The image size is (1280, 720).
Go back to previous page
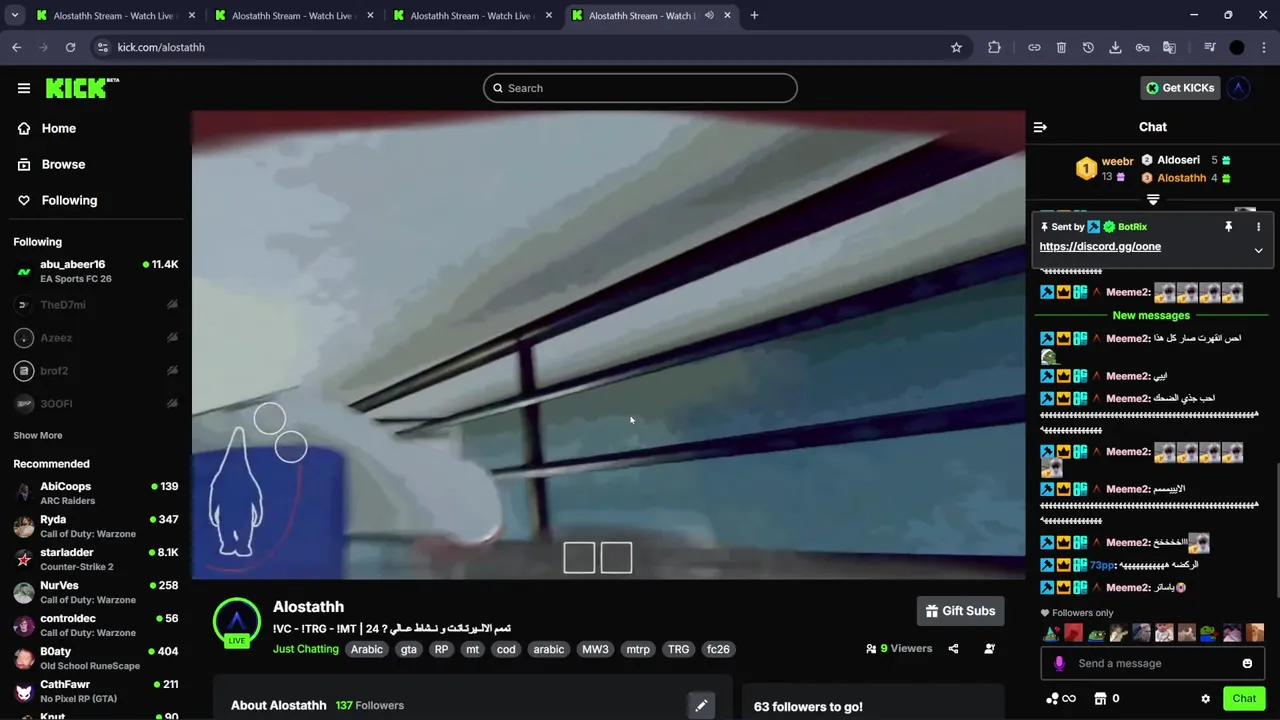pos(16,47)
